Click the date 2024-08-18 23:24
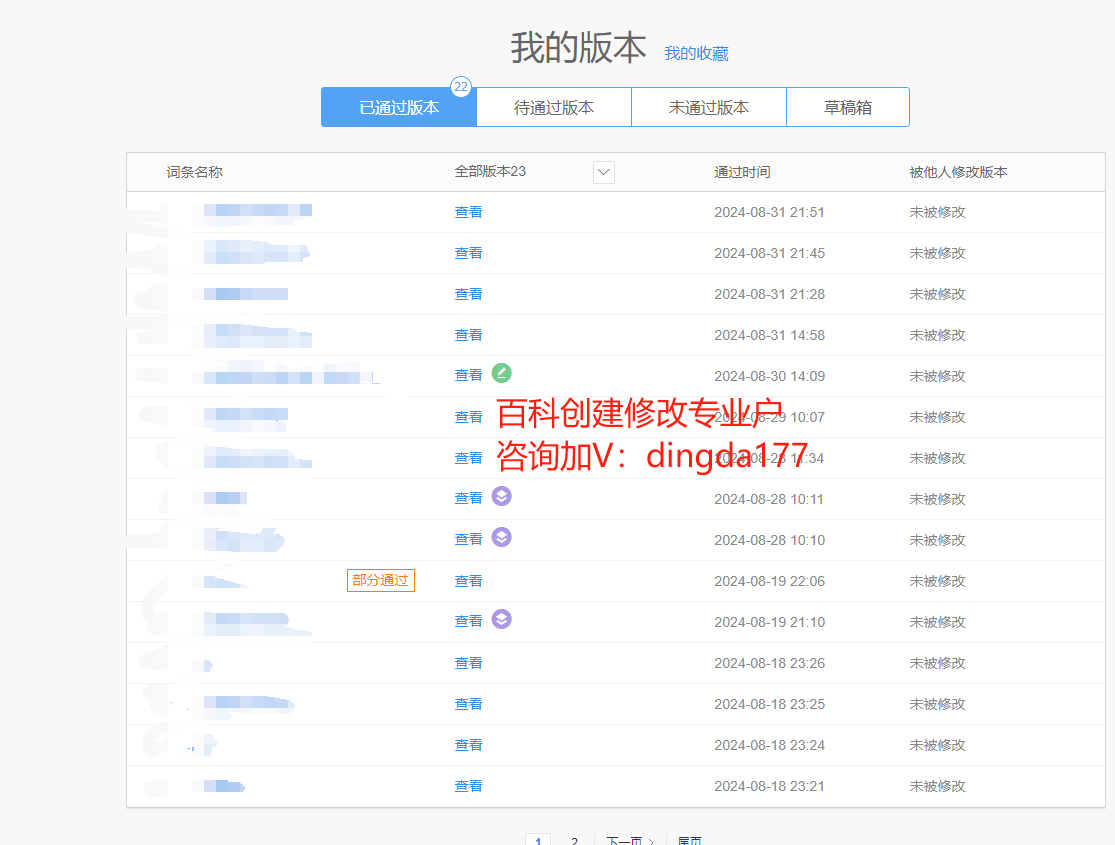 coord(769,745)
